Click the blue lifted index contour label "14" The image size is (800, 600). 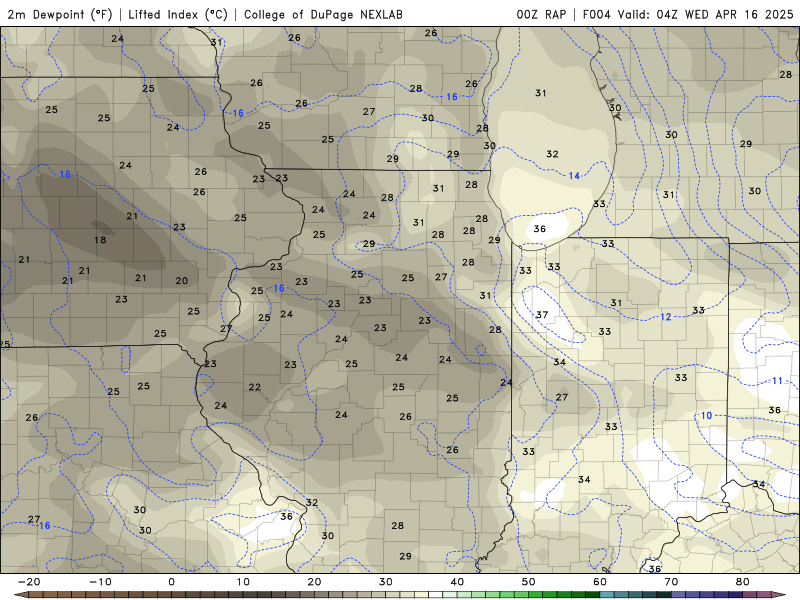tap(574, 176)
